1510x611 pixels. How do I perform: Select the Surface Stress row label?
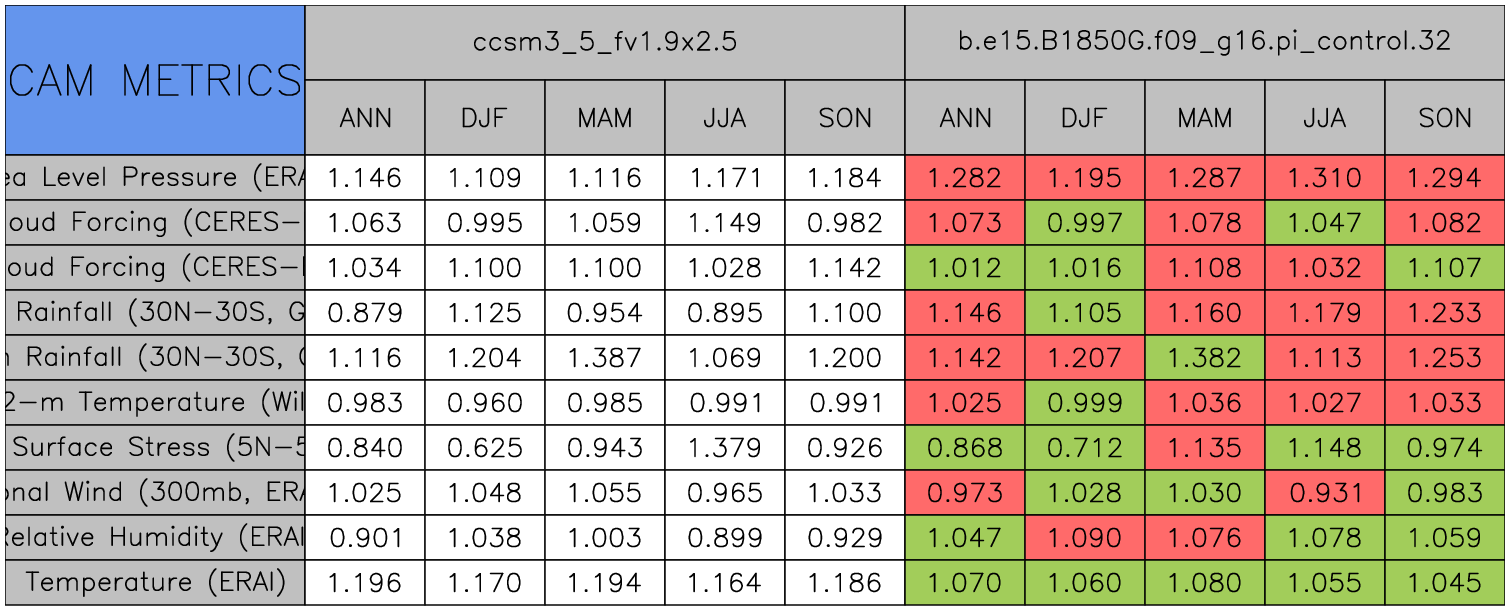(x=155, y=447)
